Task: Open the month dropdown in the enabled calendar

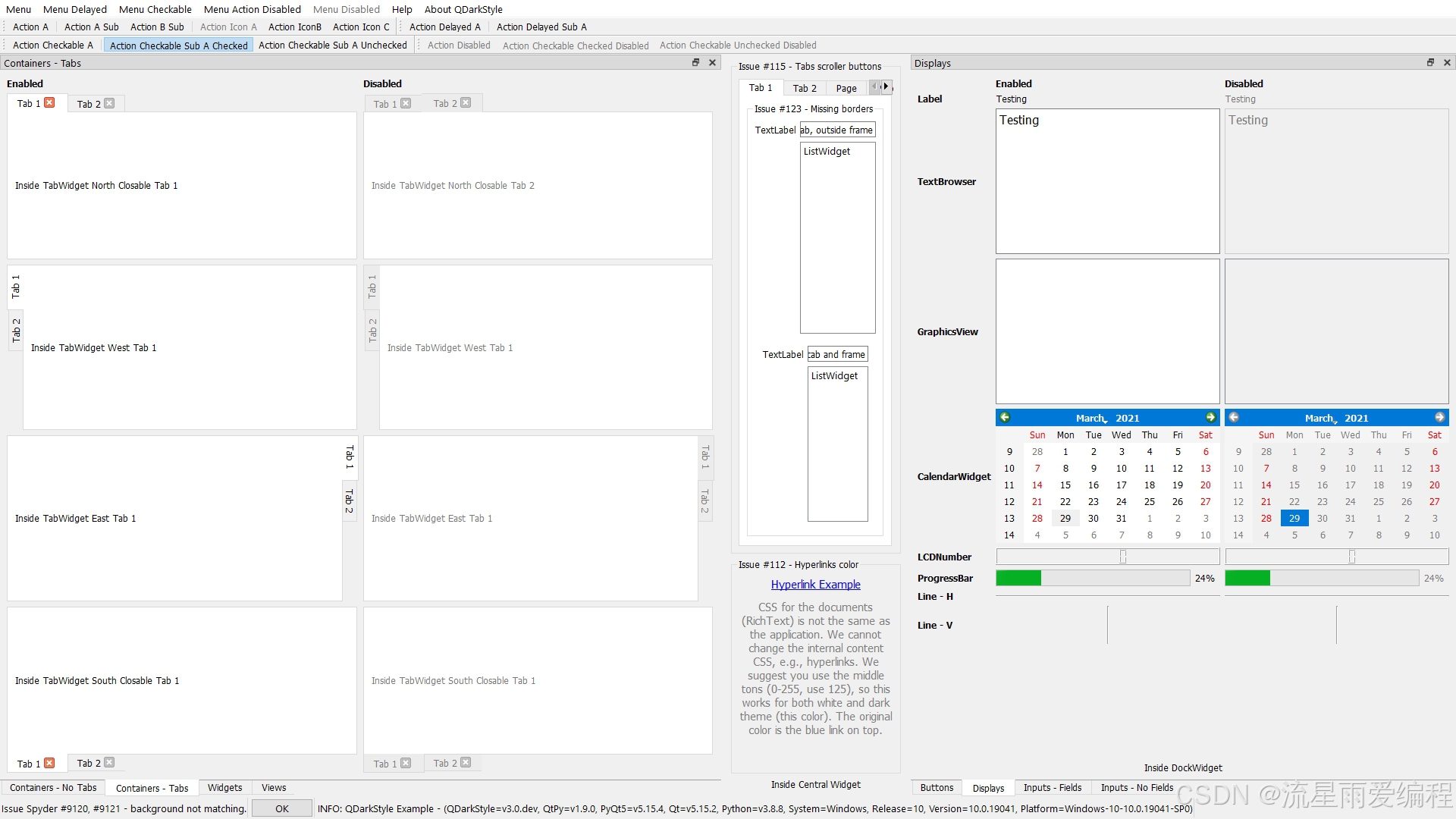Action: pos(1091,419)
